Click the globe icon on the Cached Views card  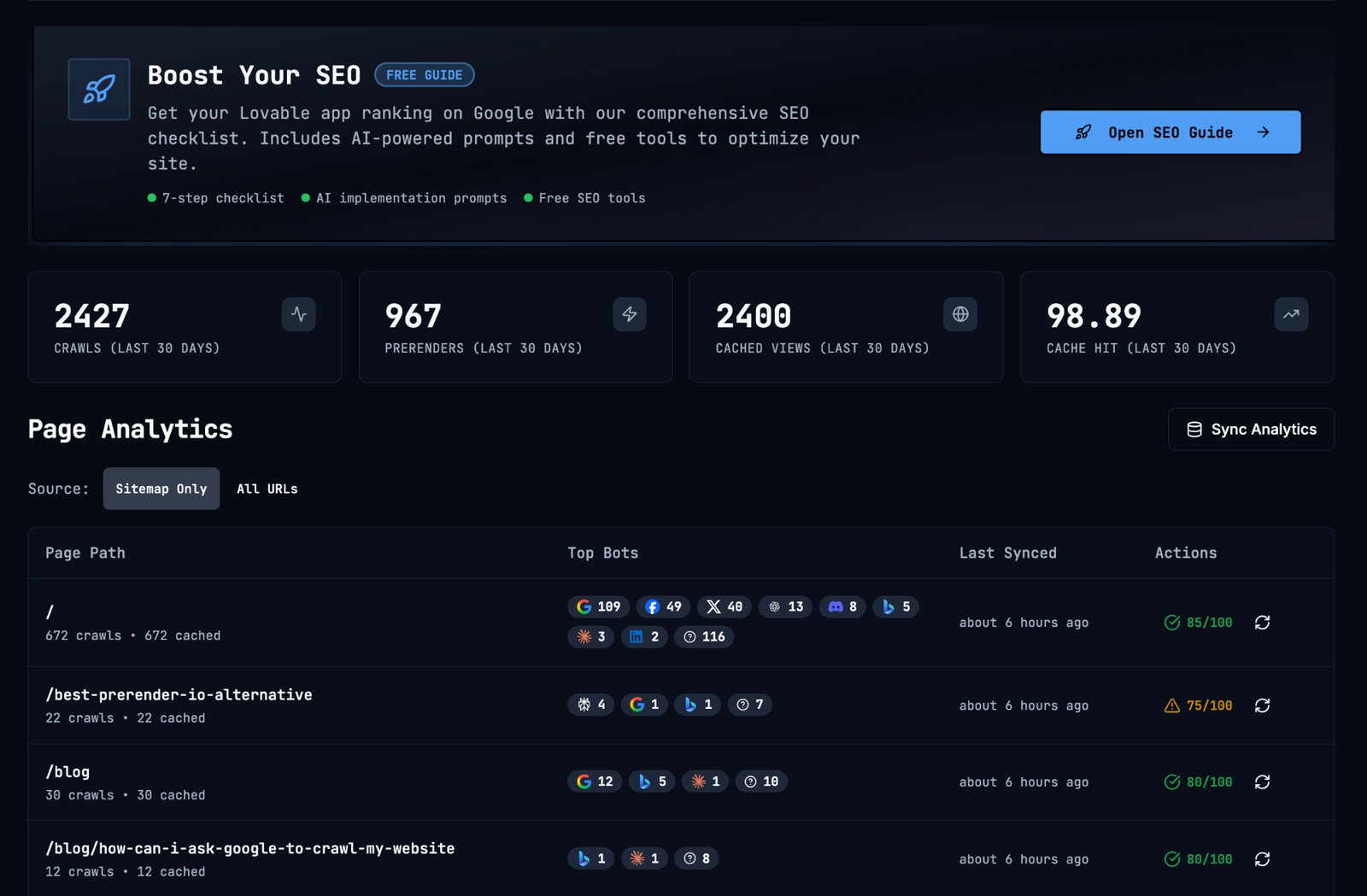pos(960,314)
